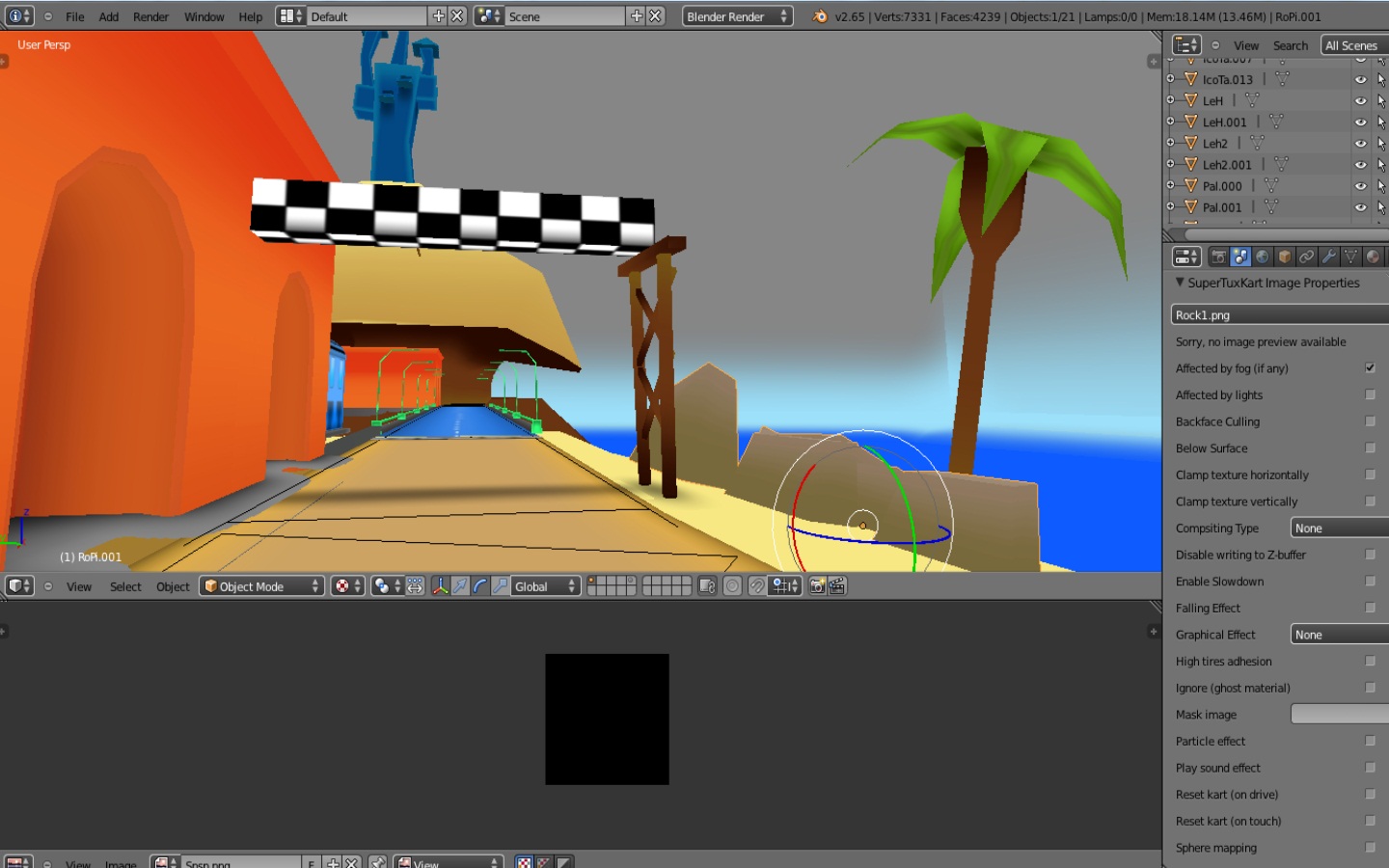Enable the Backface Culling checkbox
1389x868 pixels.
coord(1370,421)
